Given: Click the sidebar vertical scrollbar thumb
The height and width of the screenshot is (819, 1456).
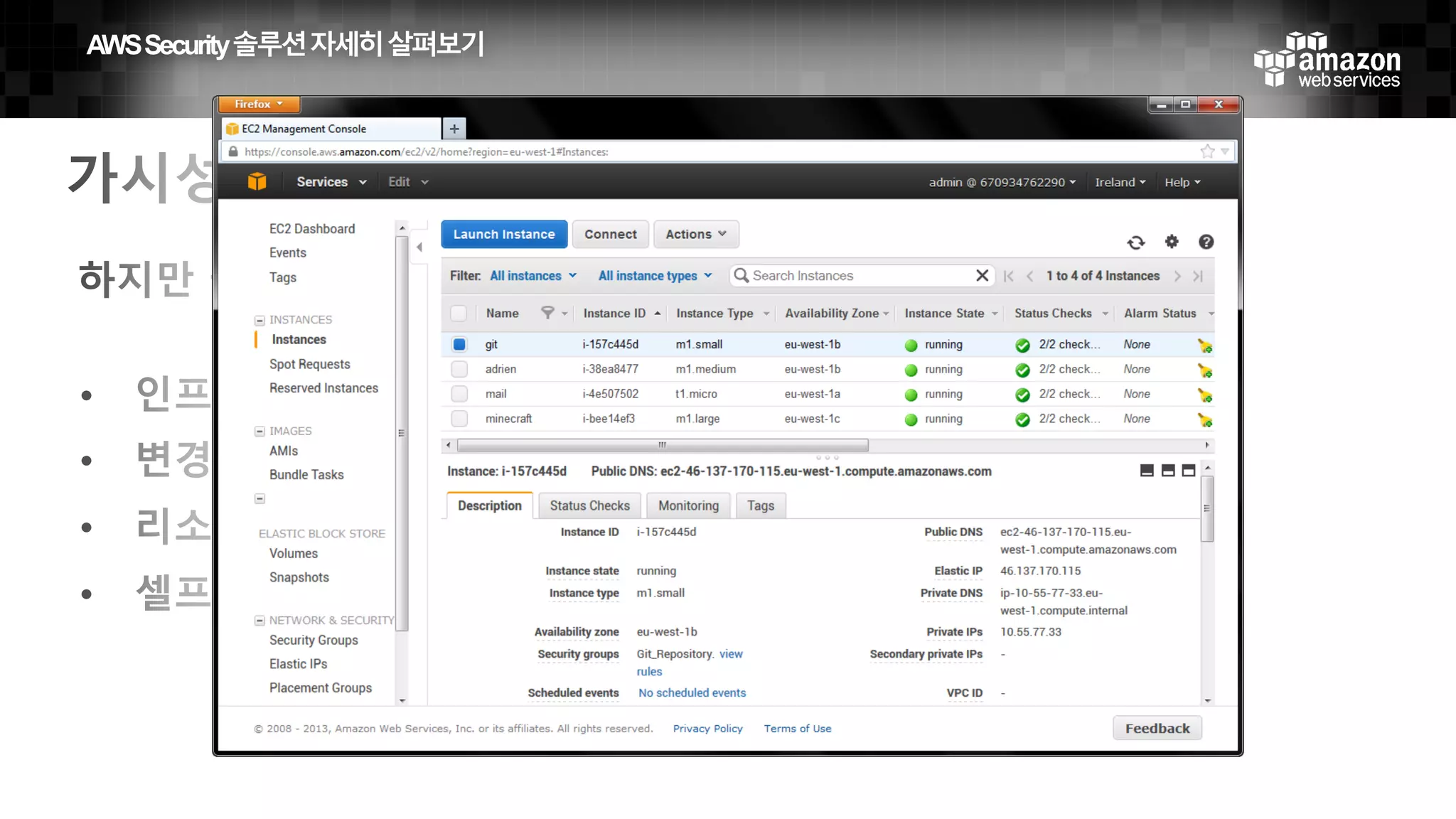Looking at the screenshot, I should (x=402, y=433).
